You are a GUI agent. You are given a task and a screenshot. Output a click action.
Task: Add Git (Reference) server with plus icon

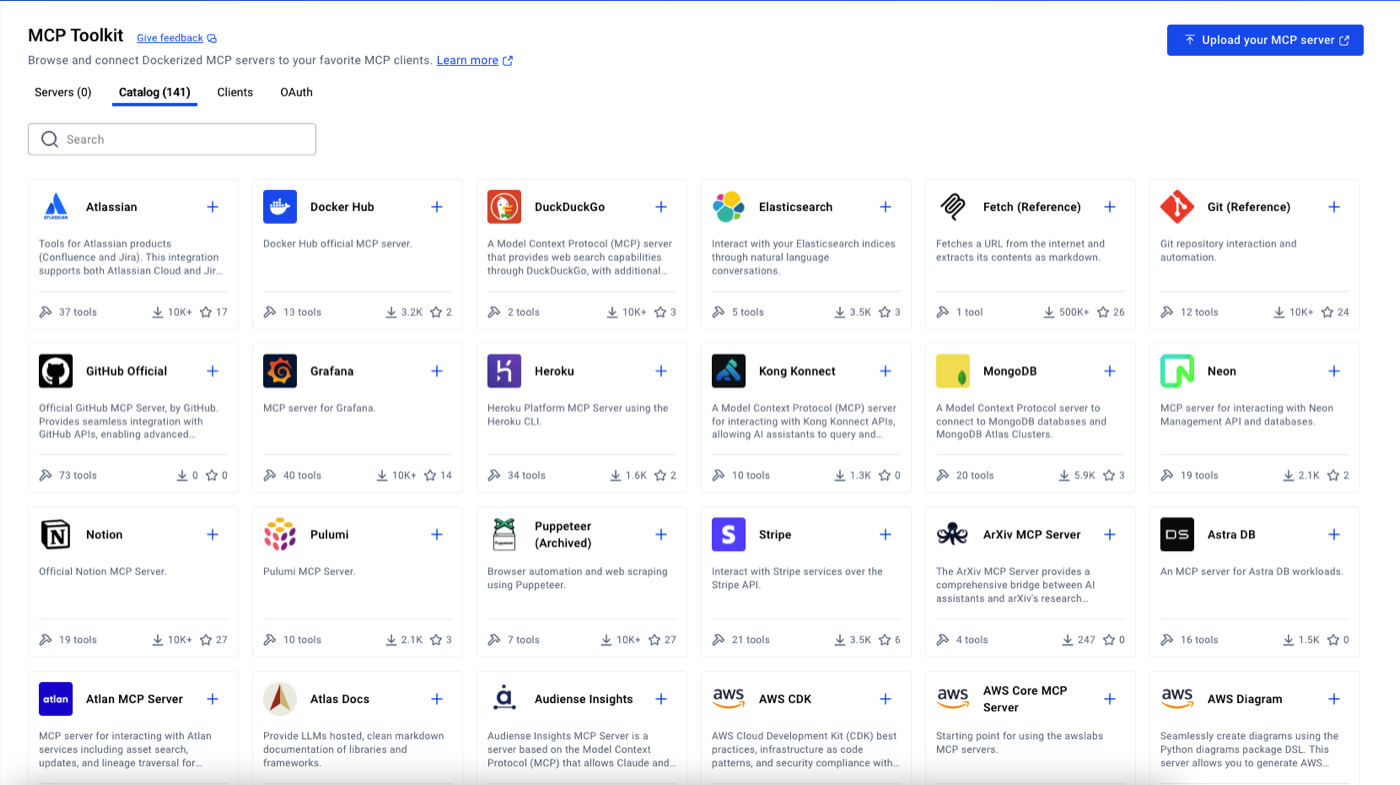[1334, 207]
